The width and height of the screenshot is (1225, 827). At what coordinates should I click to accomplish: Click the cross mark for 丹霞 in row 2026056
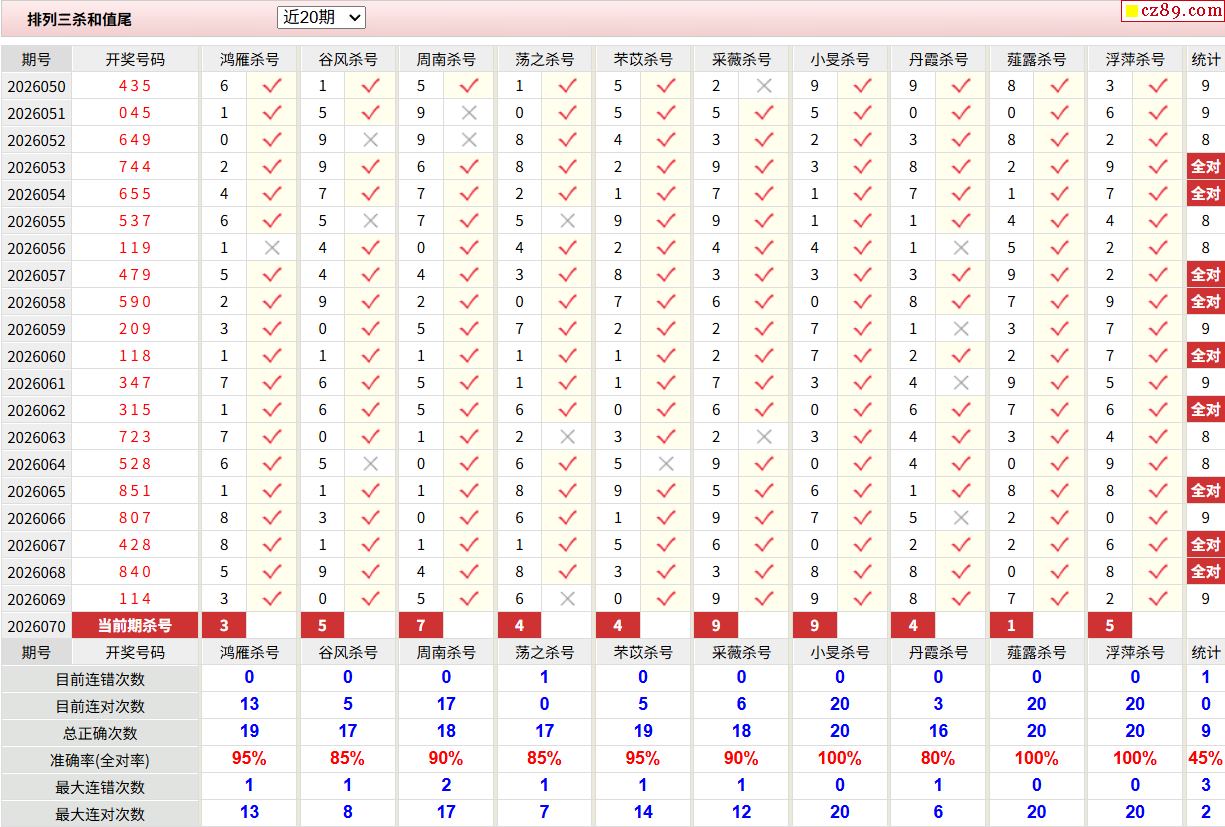pyautogui.click(x=962, y=248)
